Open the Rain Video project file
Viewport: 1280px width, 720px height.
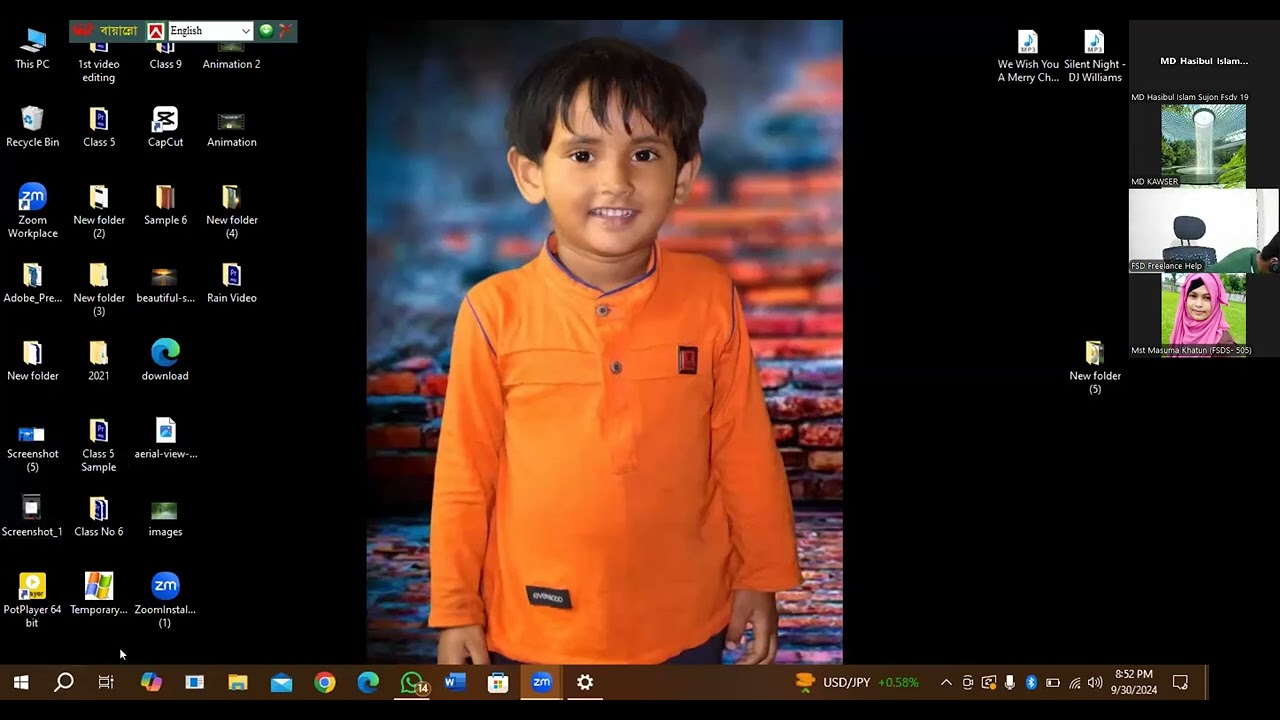[x=231, y=283]
